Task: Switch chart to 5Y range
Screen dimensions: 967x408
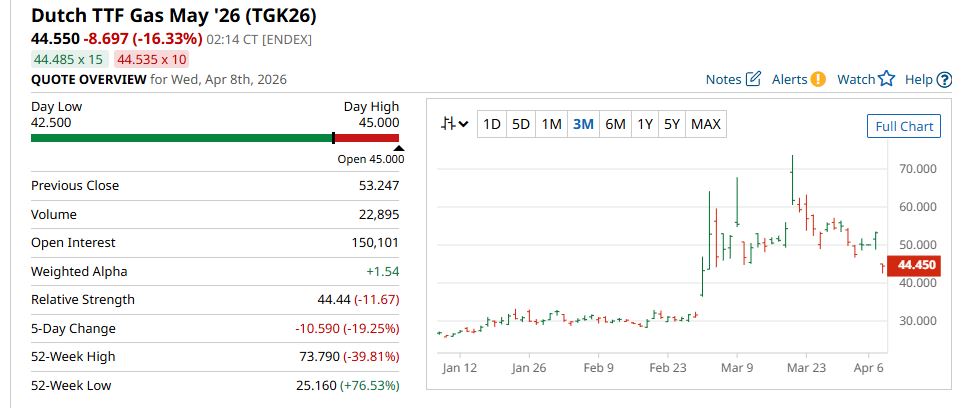Action: [672, 124]
